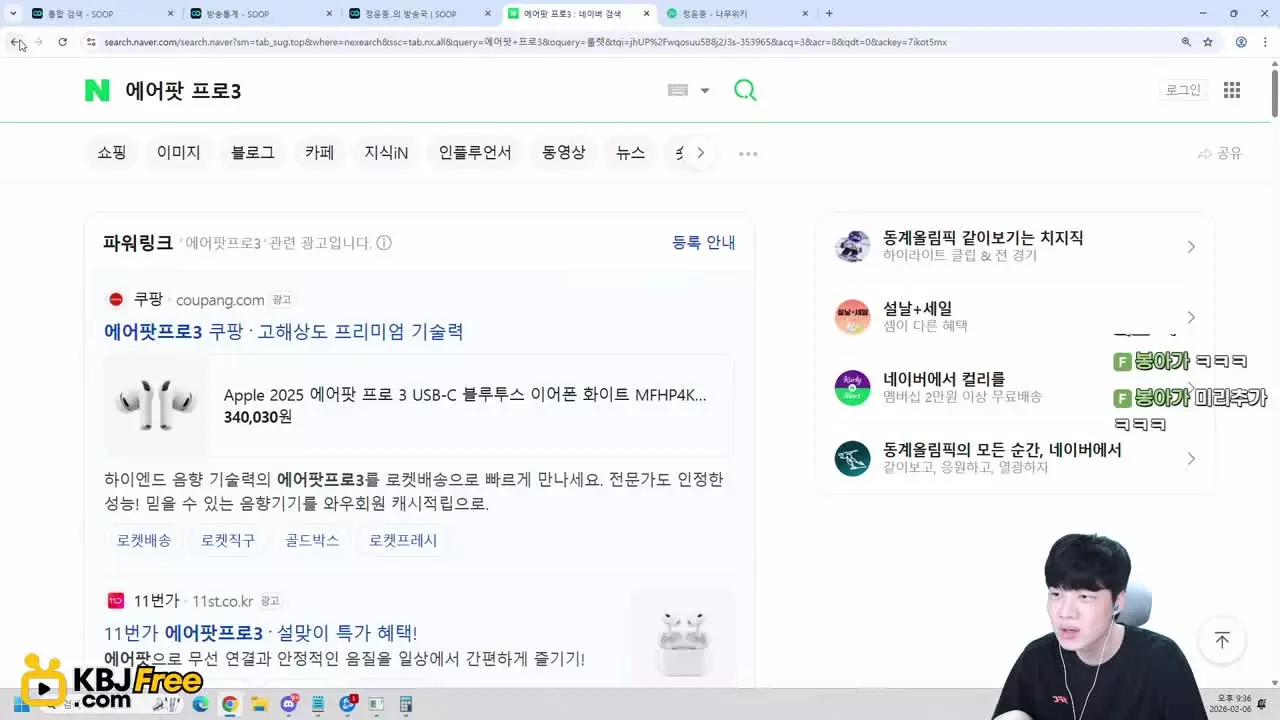This screenshot has width=1280, height=720.
Task: Open the 에어팟프로3 쿠팡 고해상도 프리미엄 기술력 headline
Action: click(284, 331)
